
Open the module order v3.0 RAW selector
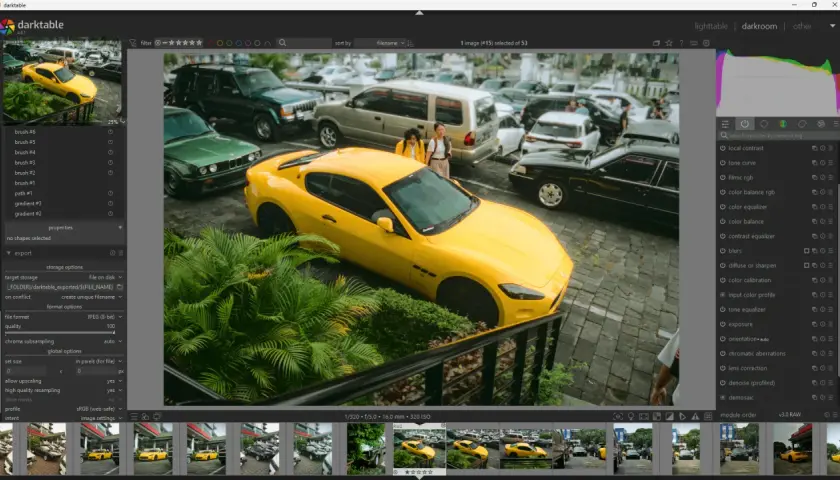[790, 415]
